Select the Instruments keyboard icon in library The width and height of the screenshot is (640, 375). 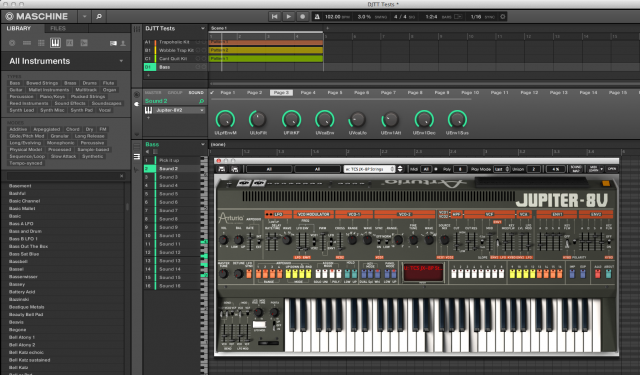point(55,43)
